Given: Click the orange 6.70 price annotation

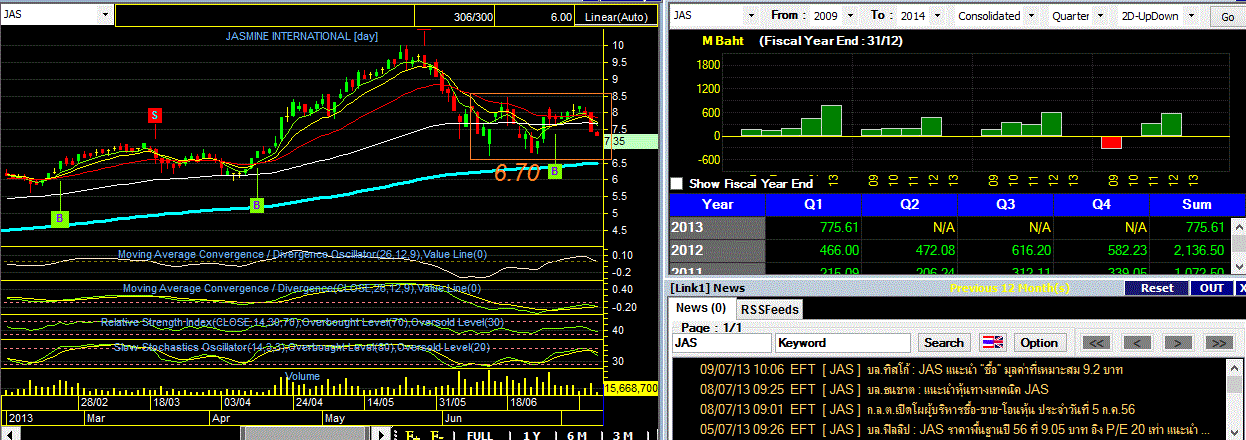Looking at the screenshot, I should tap(517, 172).
